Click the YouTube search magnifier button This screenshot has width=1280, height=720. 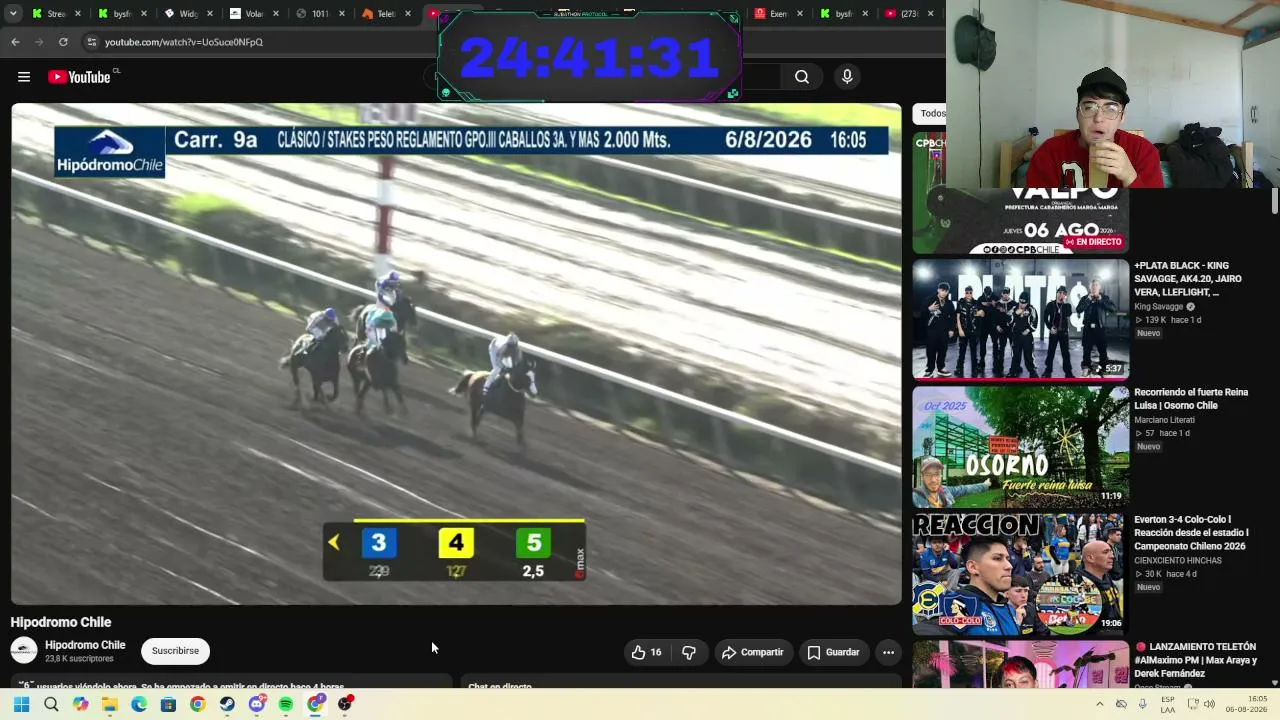(802, 77)
